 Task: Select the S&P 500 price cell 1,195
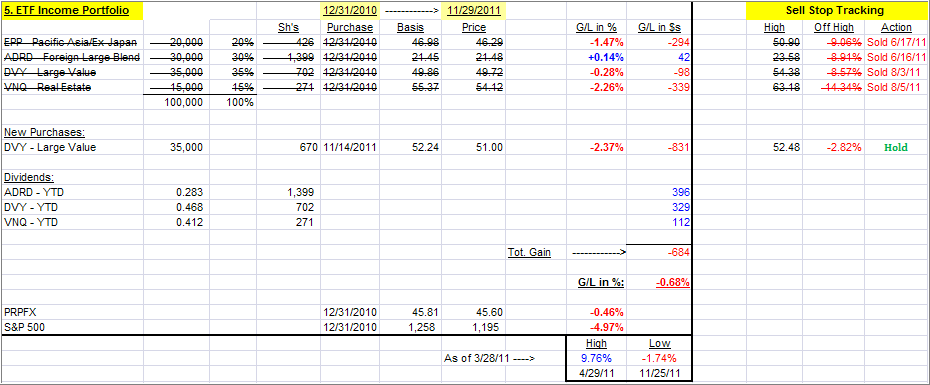pos(474,327)
